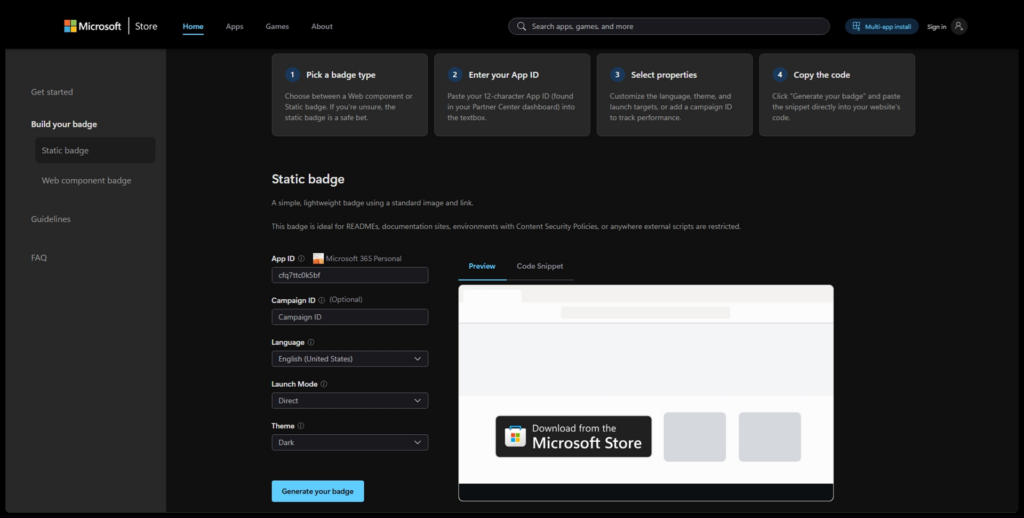Click the Microsoft 365 Personal app icon
This screenshot has height=518, width=1024.
(x=318, y=259)
